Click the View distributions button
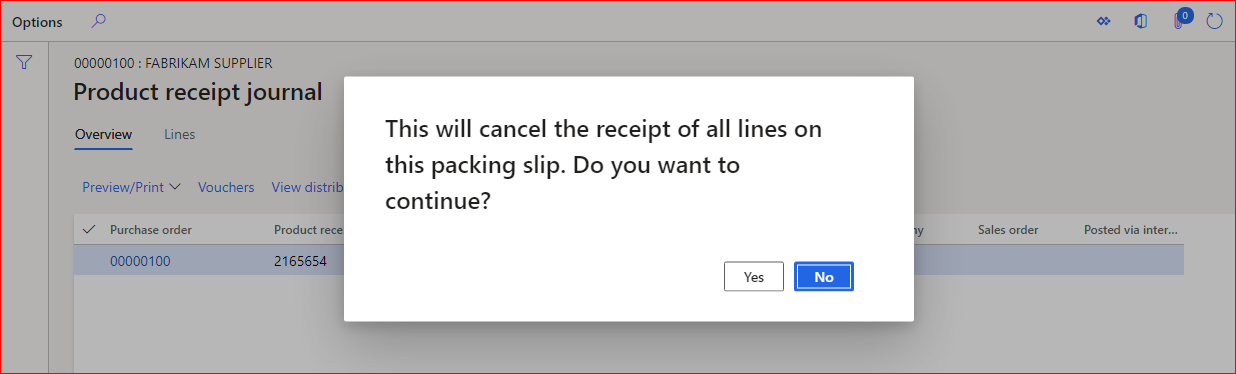Image resolution: width=1236 pixels, height=374 pixels. click(x=308, y=187)
